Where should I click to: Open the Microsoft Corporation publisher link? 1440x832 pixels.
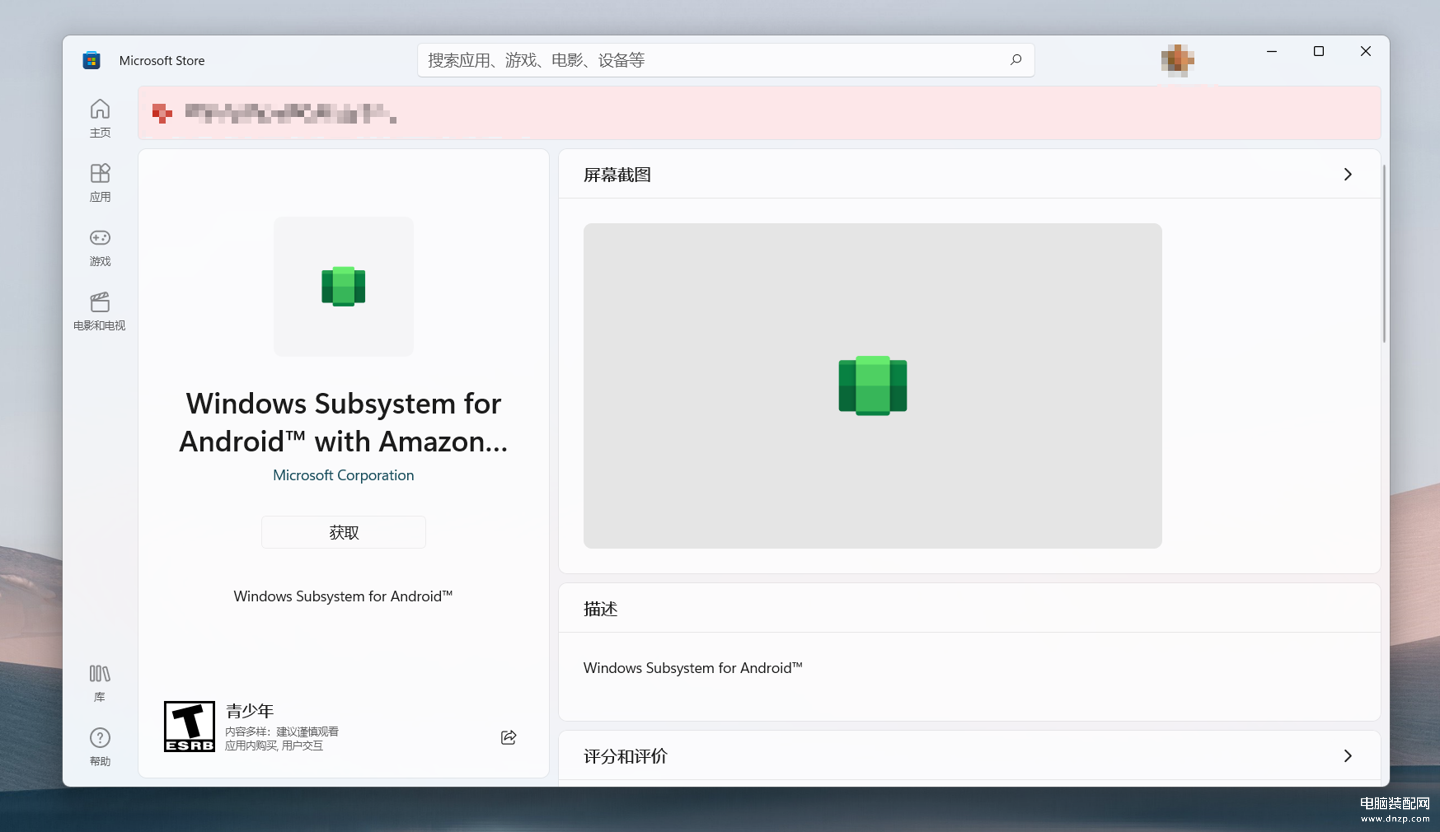click(343, 475)
